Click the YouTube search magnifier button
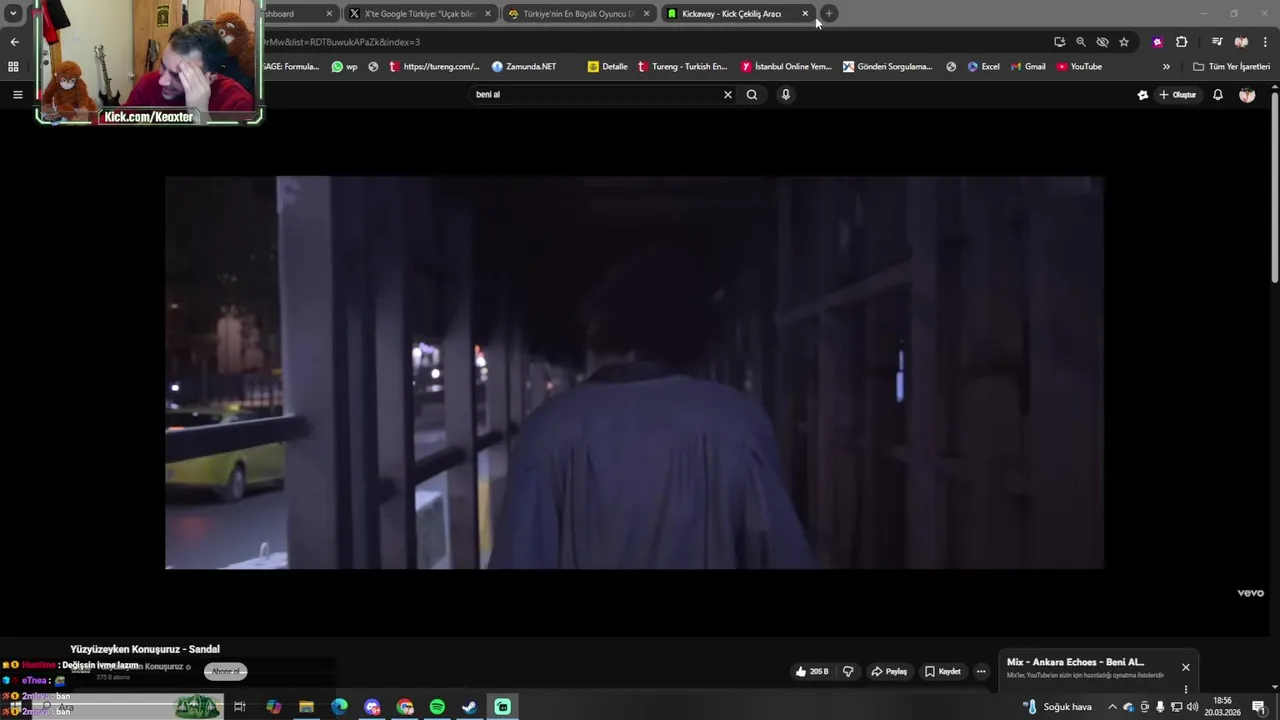 (752, 94)
